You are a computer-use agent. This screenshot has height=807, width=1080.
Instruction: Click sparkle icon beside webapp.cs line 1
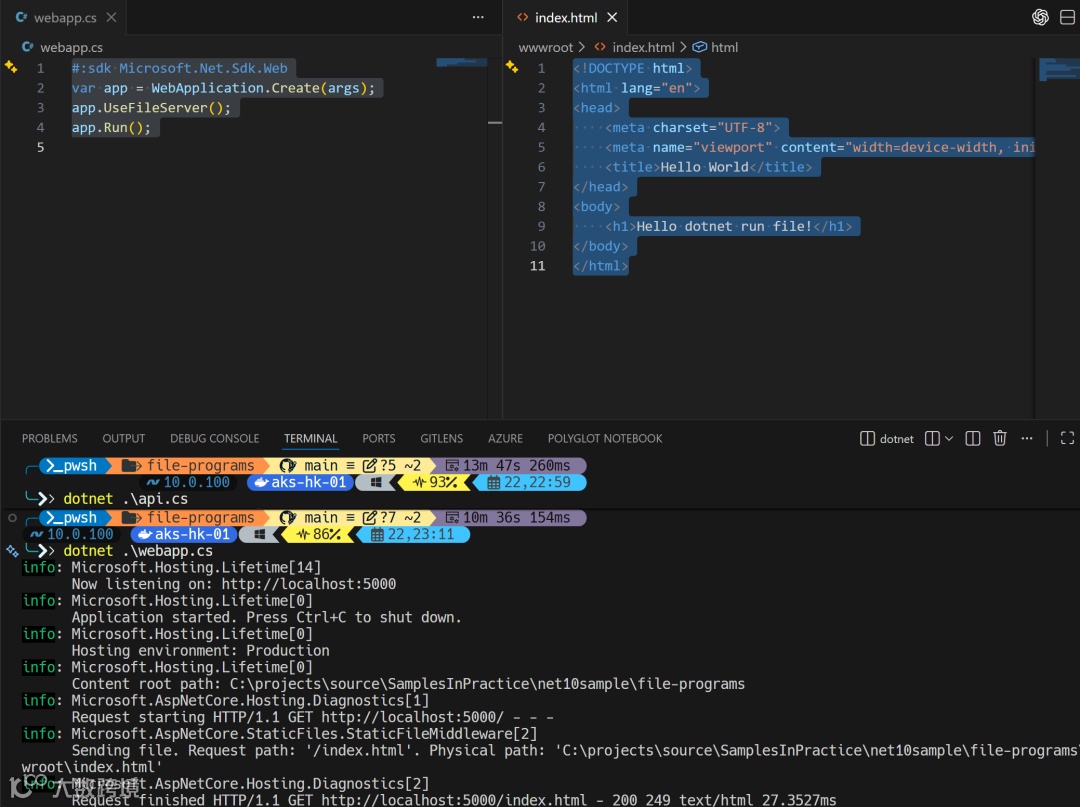click(x=11, y=67)
